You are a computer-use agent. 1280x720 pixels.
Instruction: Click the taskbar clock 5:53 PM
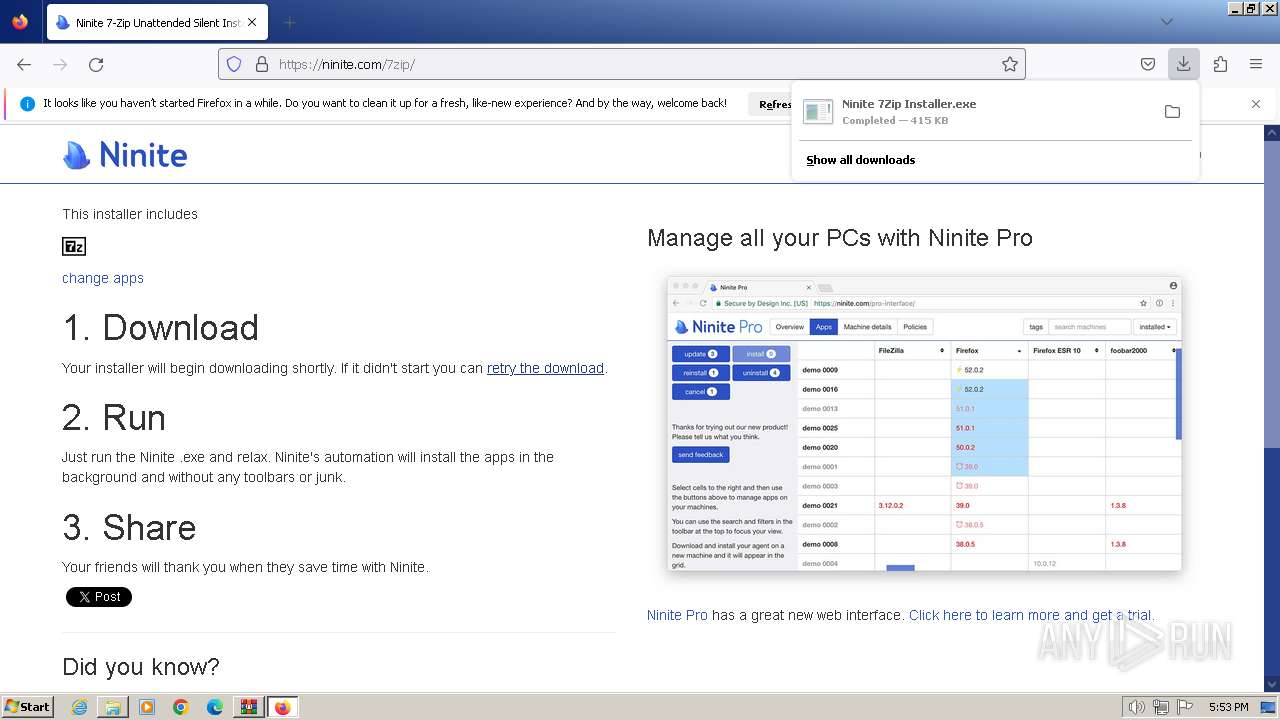[1228, 707]
